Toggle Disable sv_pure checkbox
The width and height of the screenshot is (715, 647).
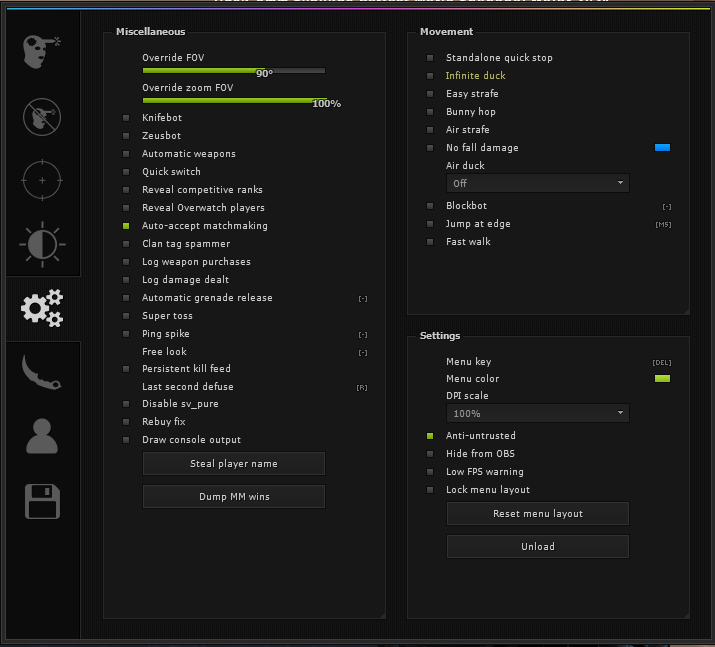pos(126,404)
